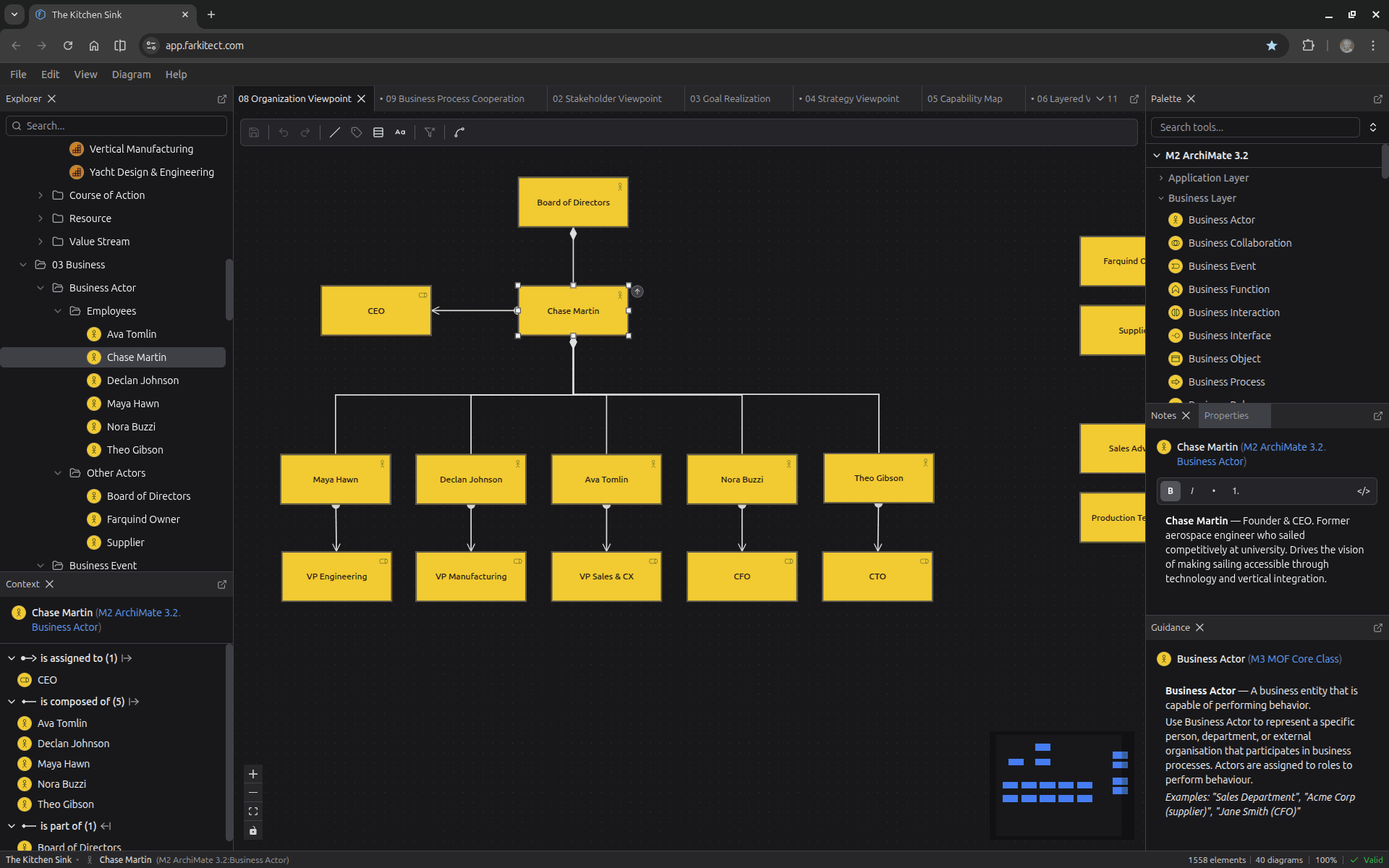Close the 08 Organization Viewpoint tab
Image resolution: width=1389 pixels, height=868 pixels.
[x=361, y=99]
